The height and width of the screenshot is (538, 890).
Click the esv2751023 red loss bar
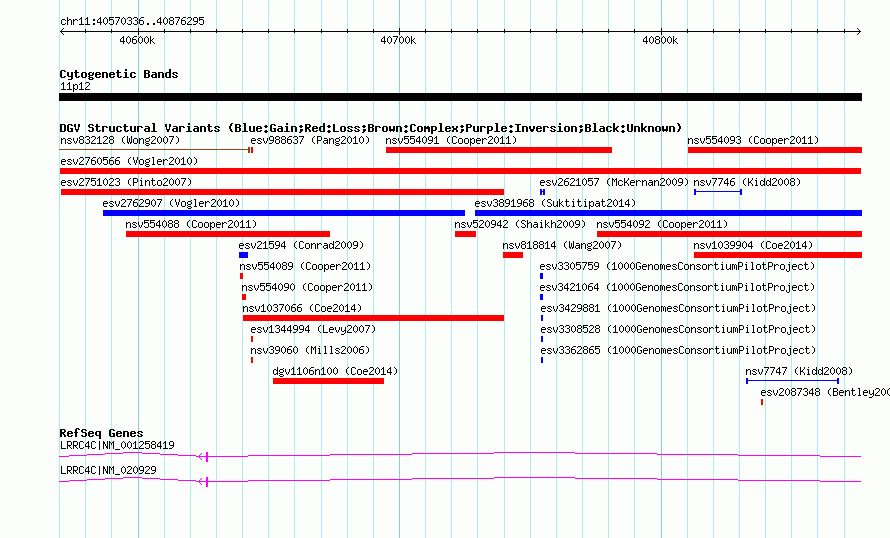pyautogui.click(x=282, y=192)
